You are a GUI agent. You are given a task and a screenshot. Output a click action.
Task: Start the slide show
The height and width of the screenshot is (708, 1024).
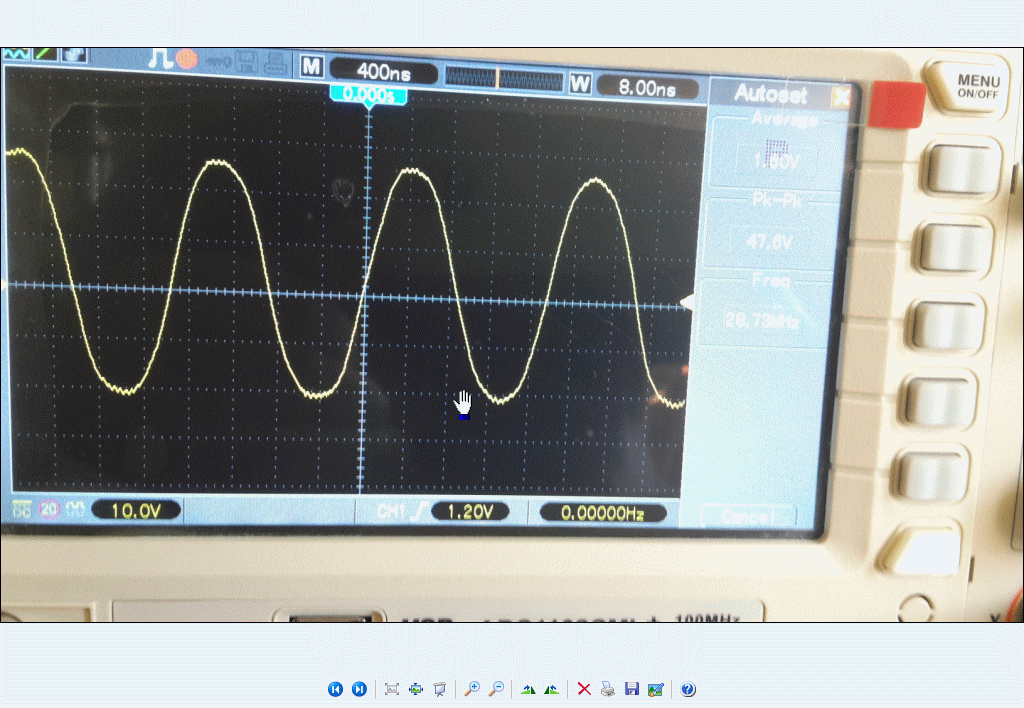tap(439, 689)
